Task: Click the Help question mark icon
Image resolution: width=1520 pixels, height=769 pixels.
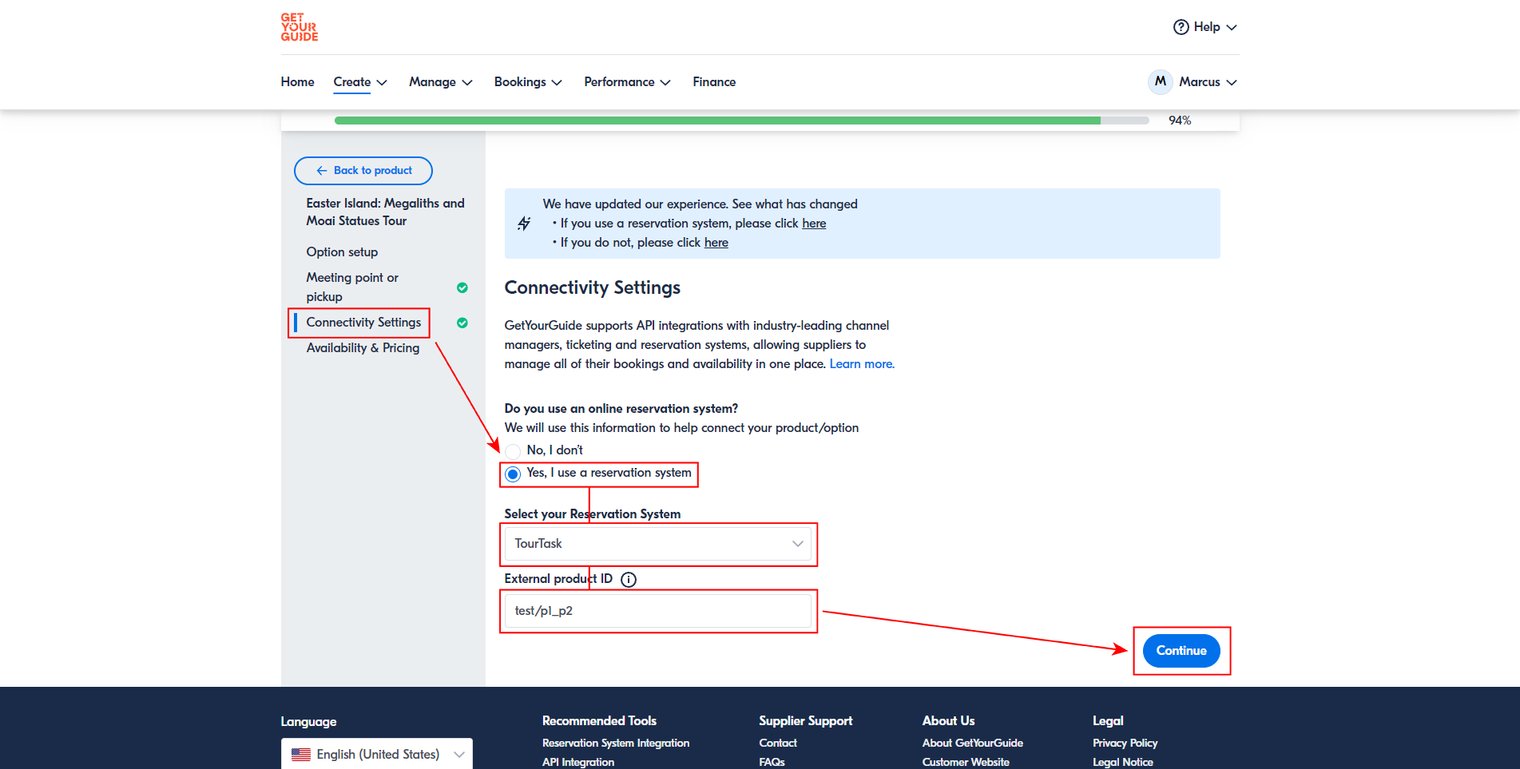Action: pos(1181,27)
